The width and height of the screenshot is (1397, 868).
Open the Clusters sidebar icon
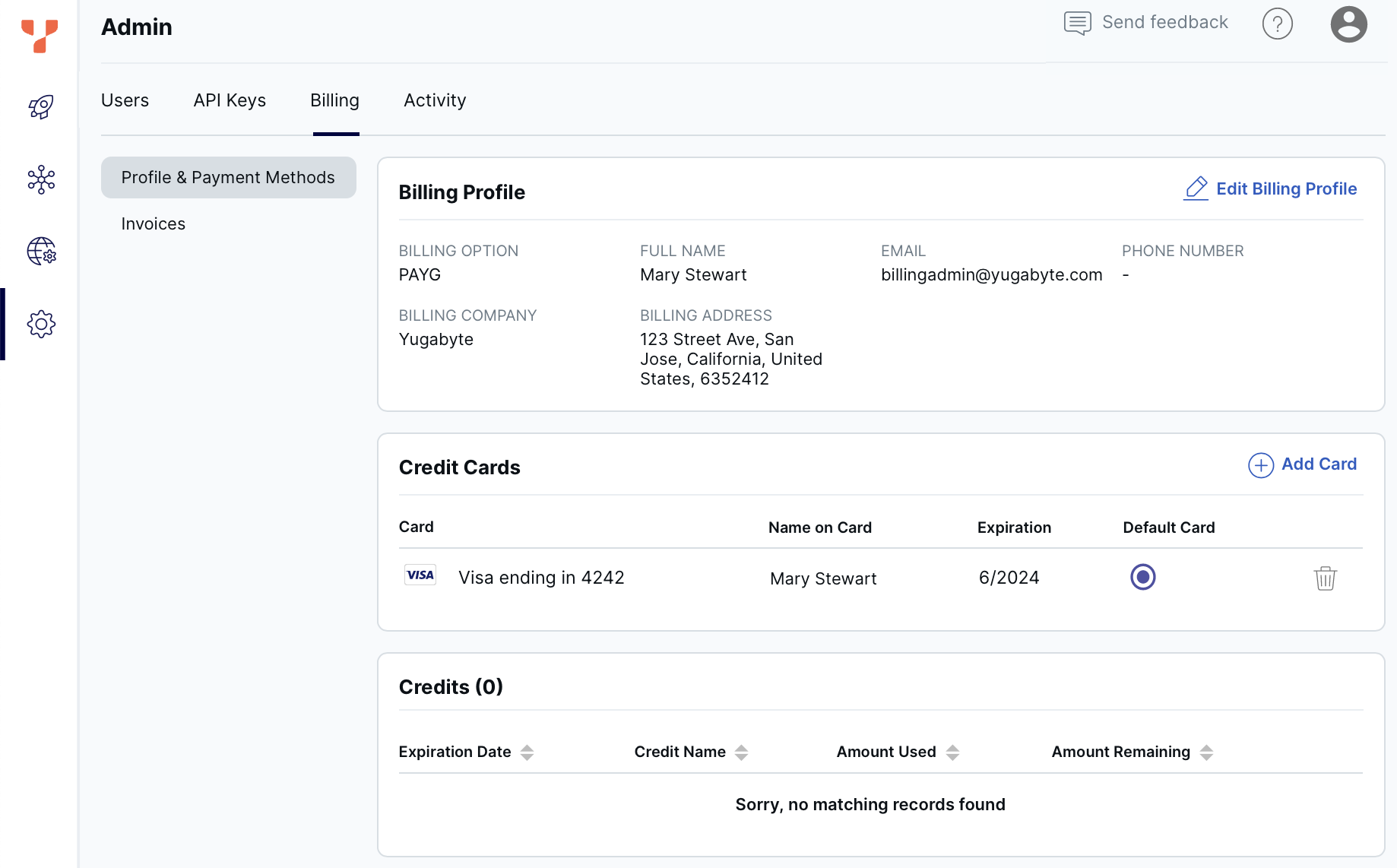(x=41, y=179)
